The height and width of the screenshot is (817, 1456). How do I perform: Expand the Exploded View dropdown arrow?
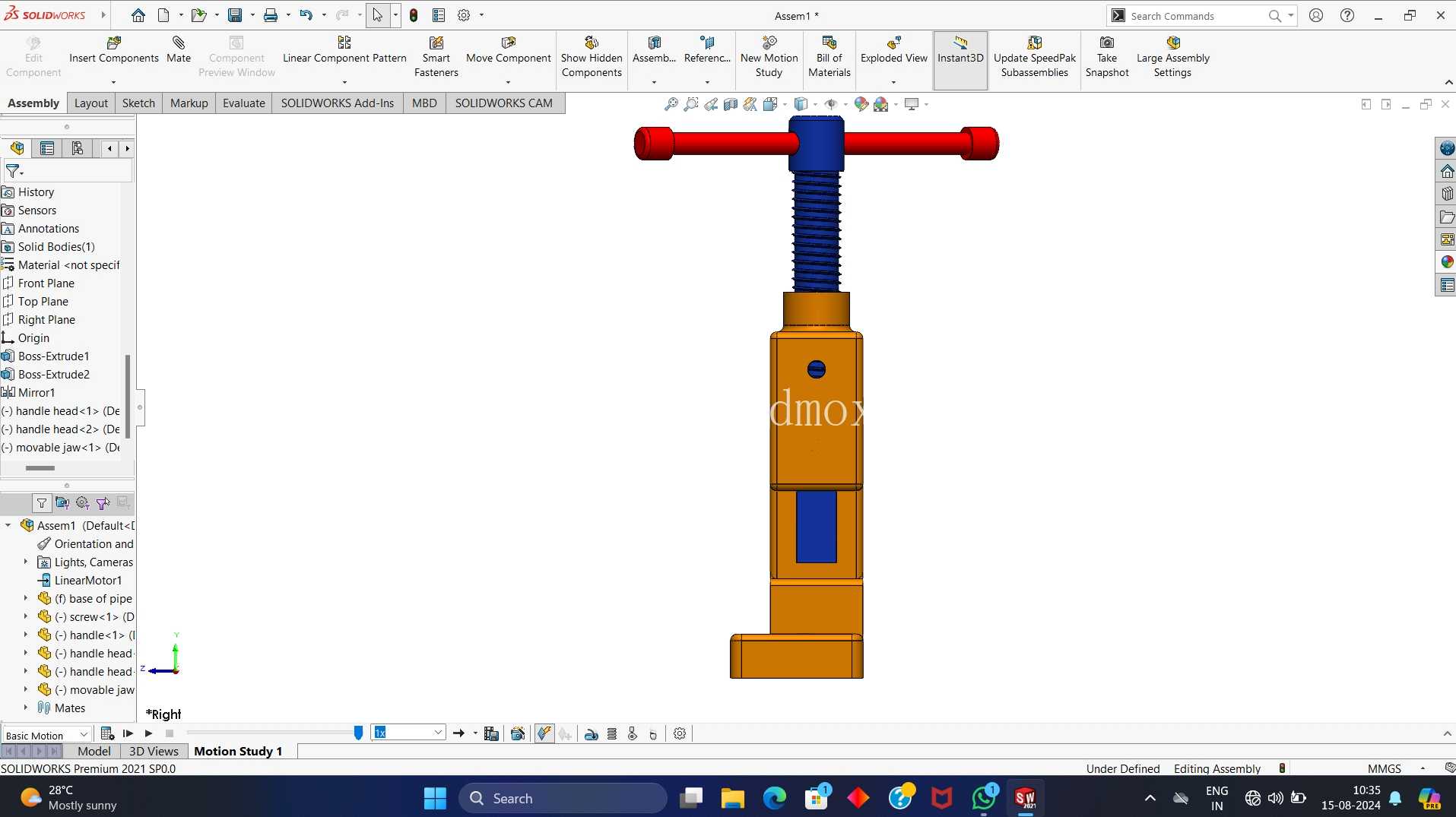(x=893, y=82)
